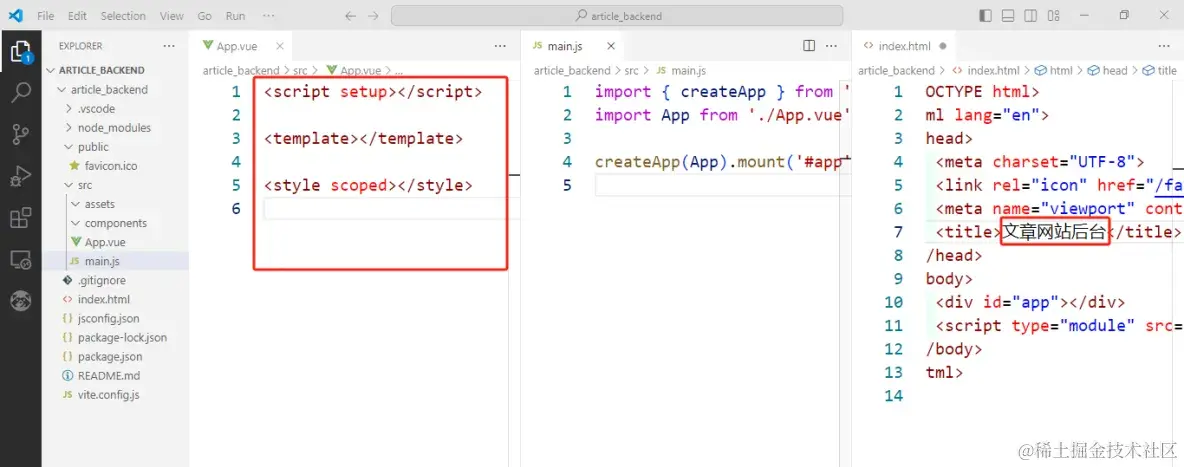Viewport: 1184px width, 467px height.
Task: Click the VS Code logo icon
Action: click(x=16, y=15)
